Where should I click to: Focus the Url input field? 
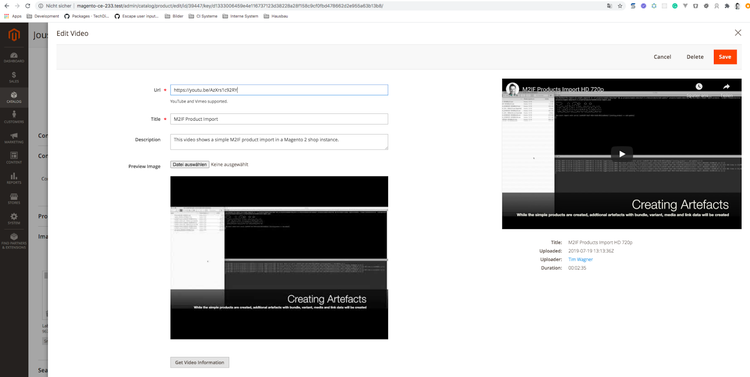point(279,90)
